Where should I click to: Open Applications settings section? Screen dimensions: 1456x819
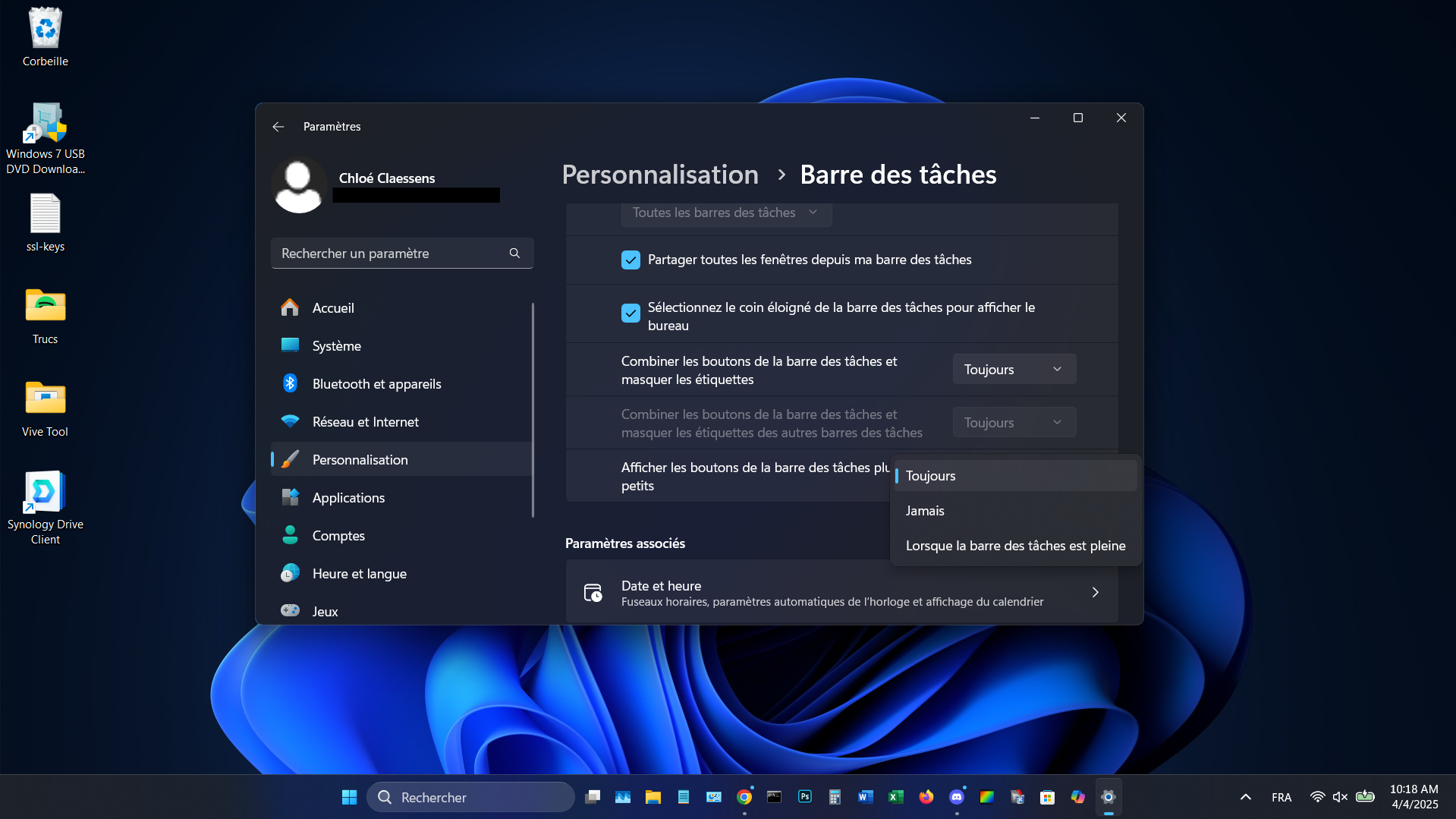click(x=401, y=497)
